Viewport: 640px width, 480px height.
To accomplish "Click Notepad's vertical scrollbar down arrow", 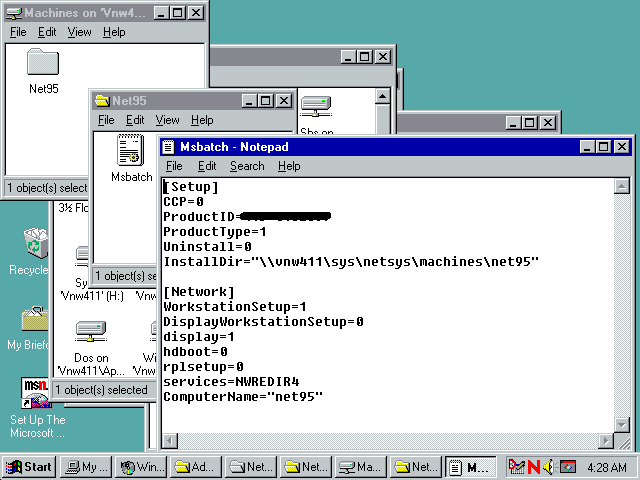I will pos(622,425).
